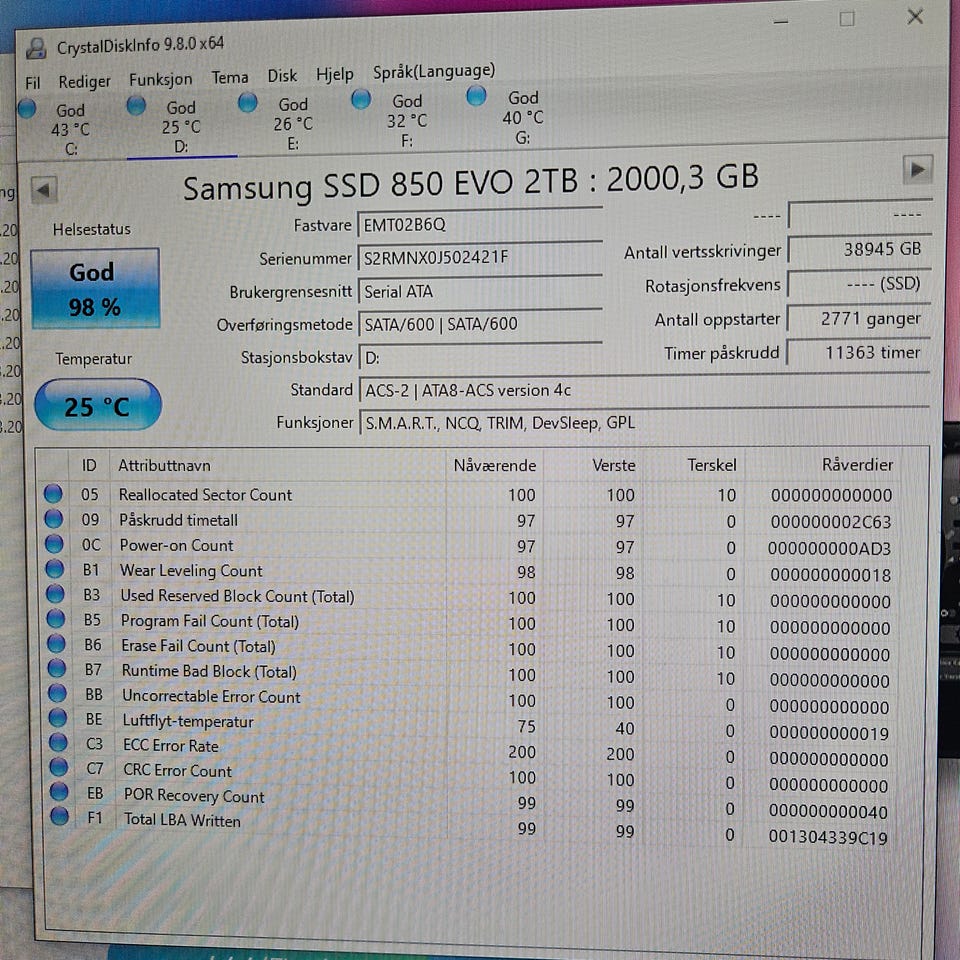Click the CrystalDiskInfo app icon in title bar
The height and width of the screenshot is (960, 960).
point(36,48)
